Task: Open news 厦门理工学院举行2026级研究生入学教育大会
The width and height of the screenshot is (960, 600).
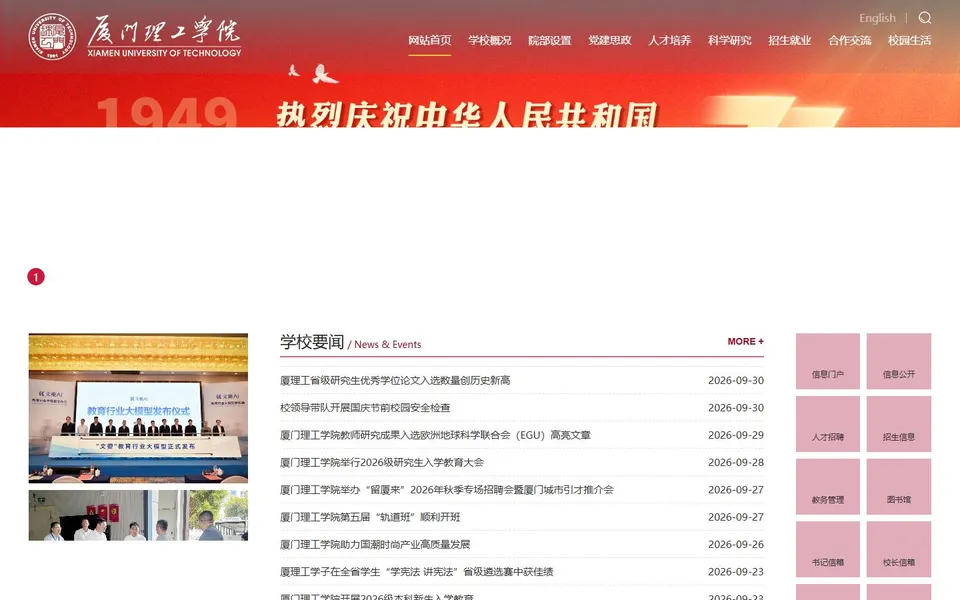Action: click(x=381, y=463)
